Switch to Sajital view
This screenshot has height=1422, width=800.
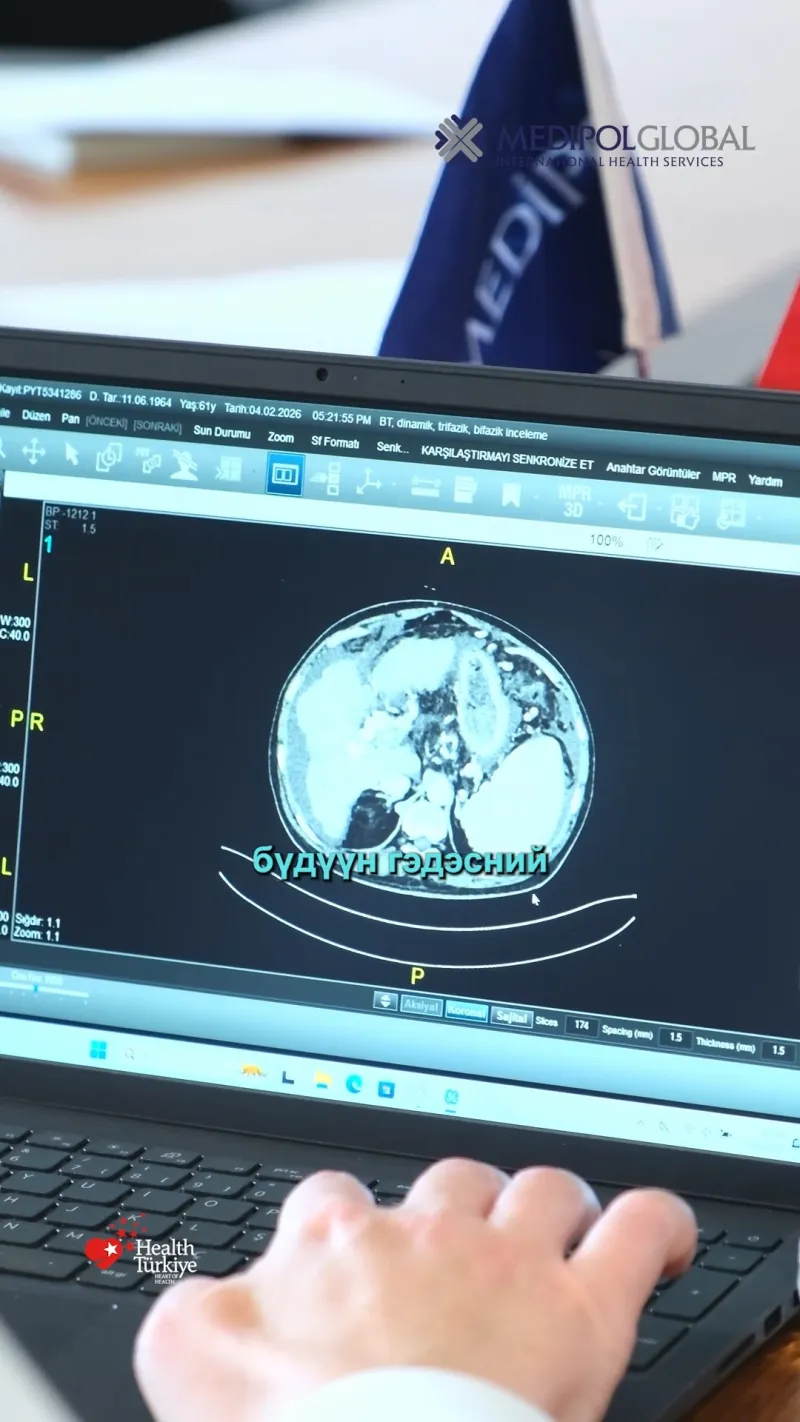click(511, 1017)
